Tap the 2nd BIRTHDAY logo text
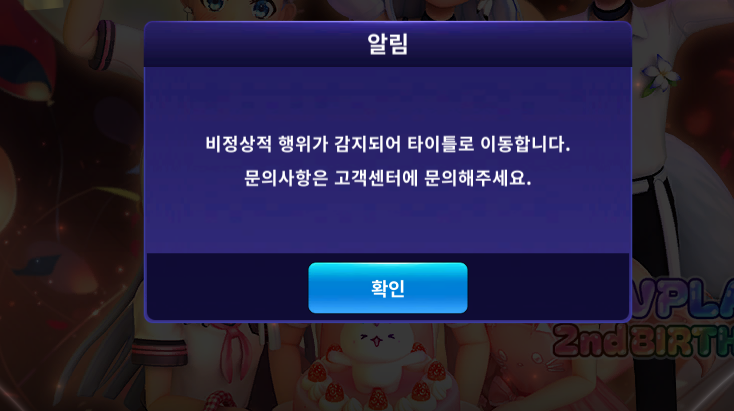The height and width of the screenshot is (411, 734). click(644, 340)
